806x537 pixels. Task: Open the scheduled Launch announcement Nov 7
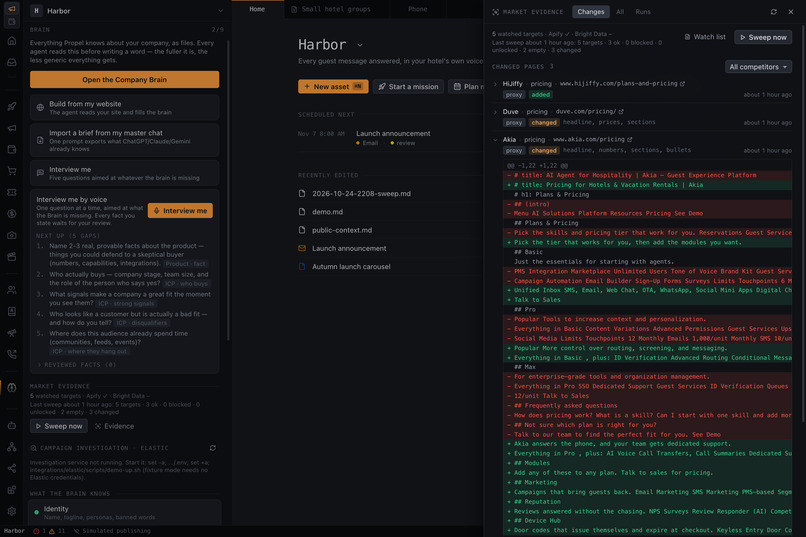(x=393, y=134)
